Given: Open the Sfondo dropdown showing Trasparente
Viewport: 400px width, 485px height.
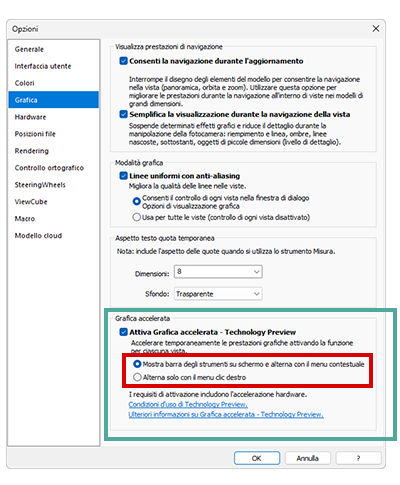Looking at the screenshot, I should [218, 294].
